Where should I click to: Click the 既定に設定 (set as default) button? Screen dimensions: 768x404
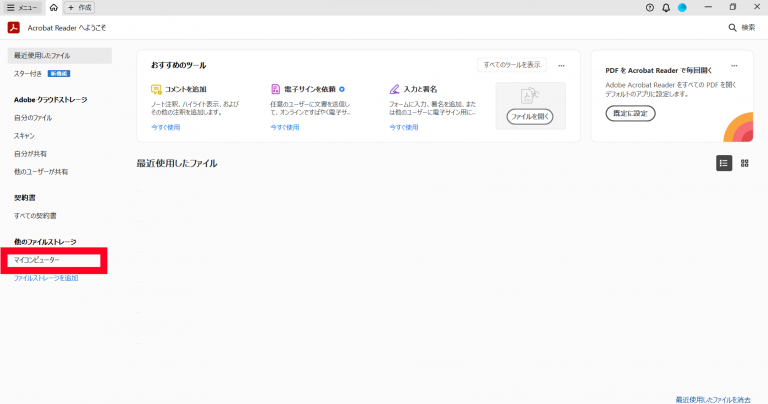pyautogui.click(x=630, y=113)
